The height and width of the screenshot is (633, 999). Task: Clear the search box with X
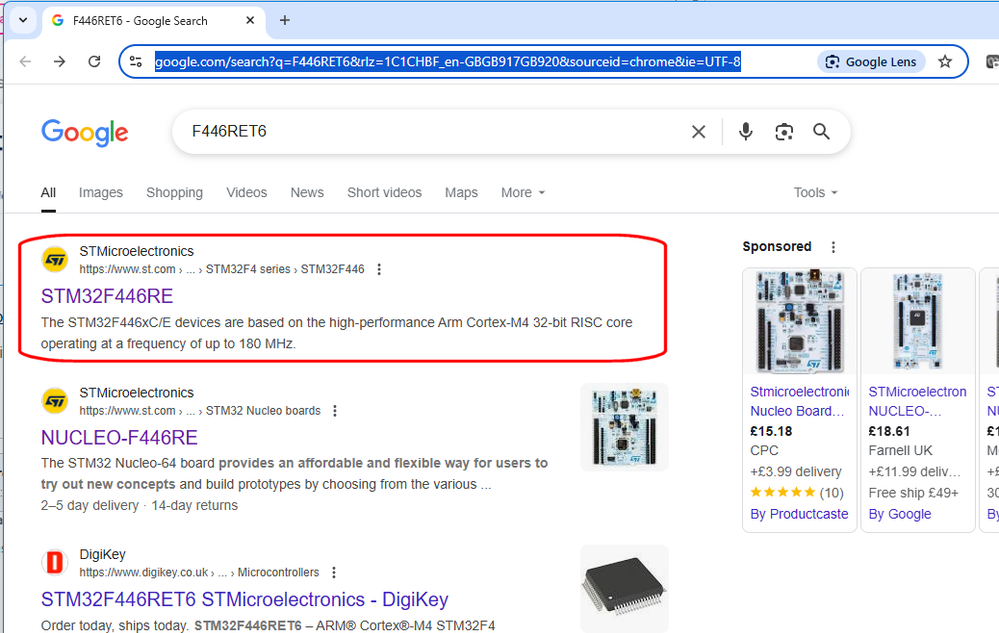(698, 132)
